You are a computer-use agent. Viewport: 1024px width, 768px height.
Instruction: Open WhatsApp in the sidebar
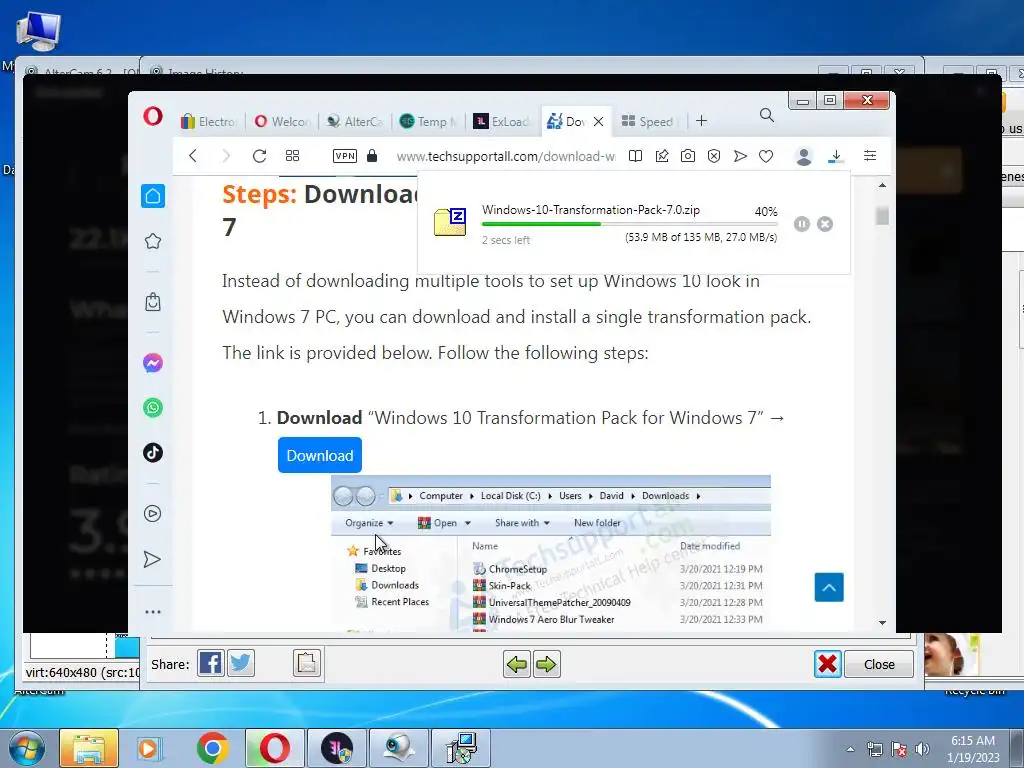[x=153, y=408]
